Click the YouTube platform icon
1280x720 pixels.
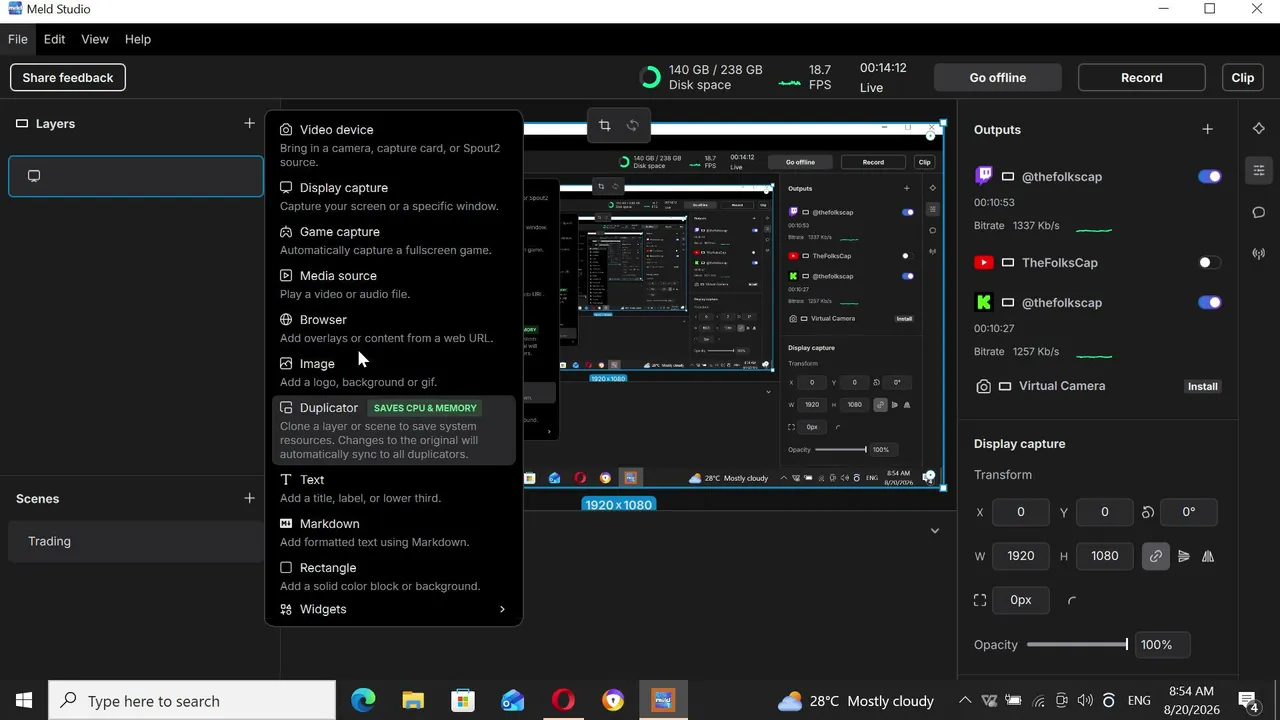tap(984, 262)
